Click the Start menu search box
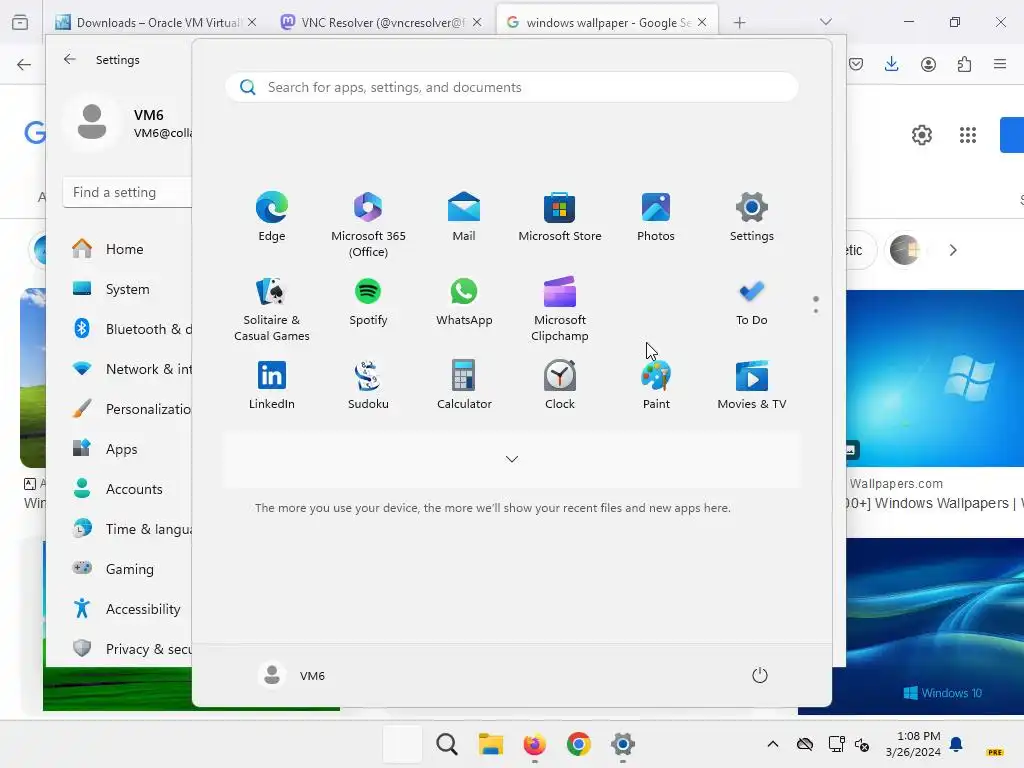The image size is (1024, 768). point(512,87)
